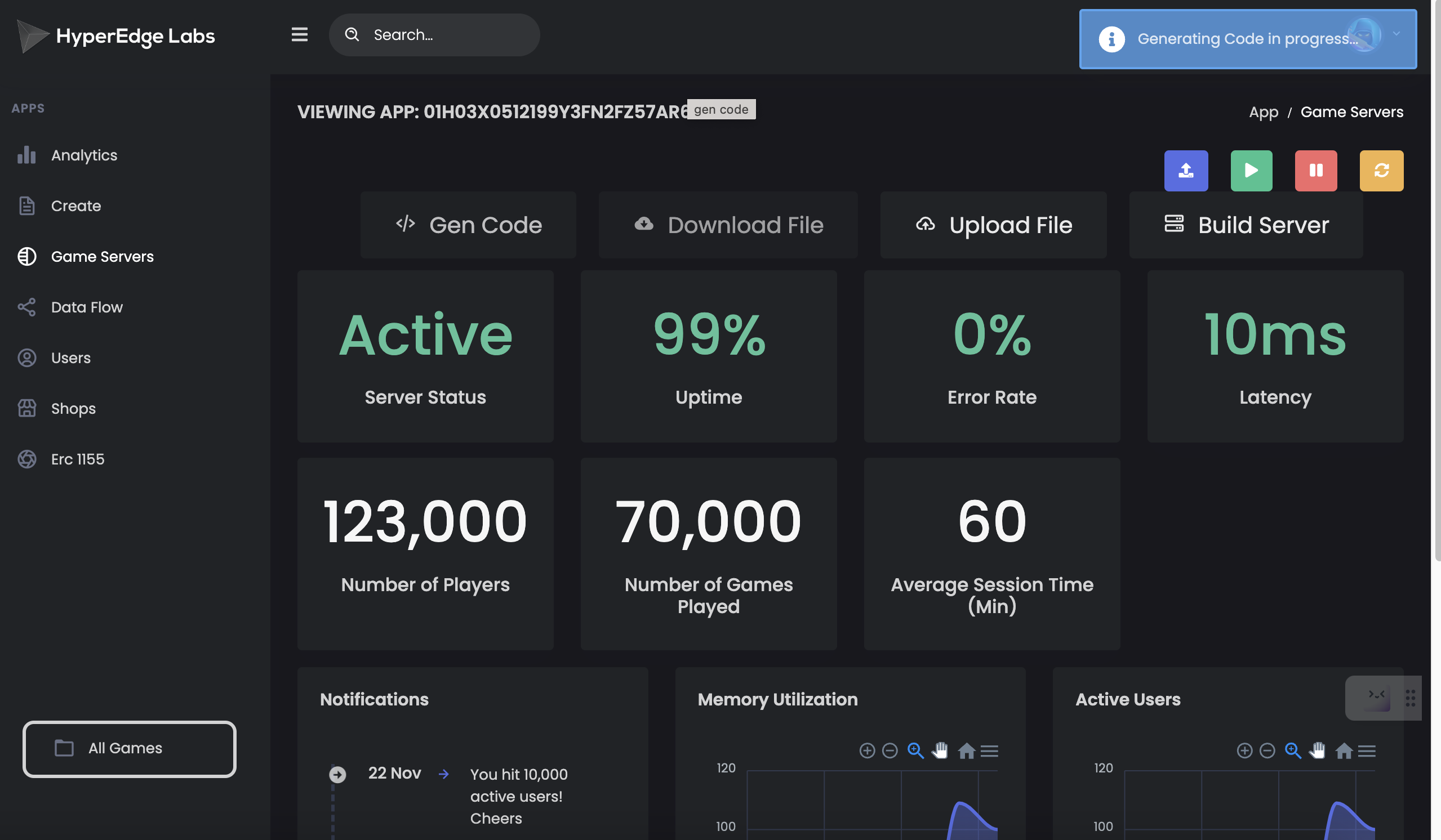Image resolution: width=1441 pixels, height=840 pixels.
Task: Select selection zoom on Memory Utilization chart
Action: 915,750
